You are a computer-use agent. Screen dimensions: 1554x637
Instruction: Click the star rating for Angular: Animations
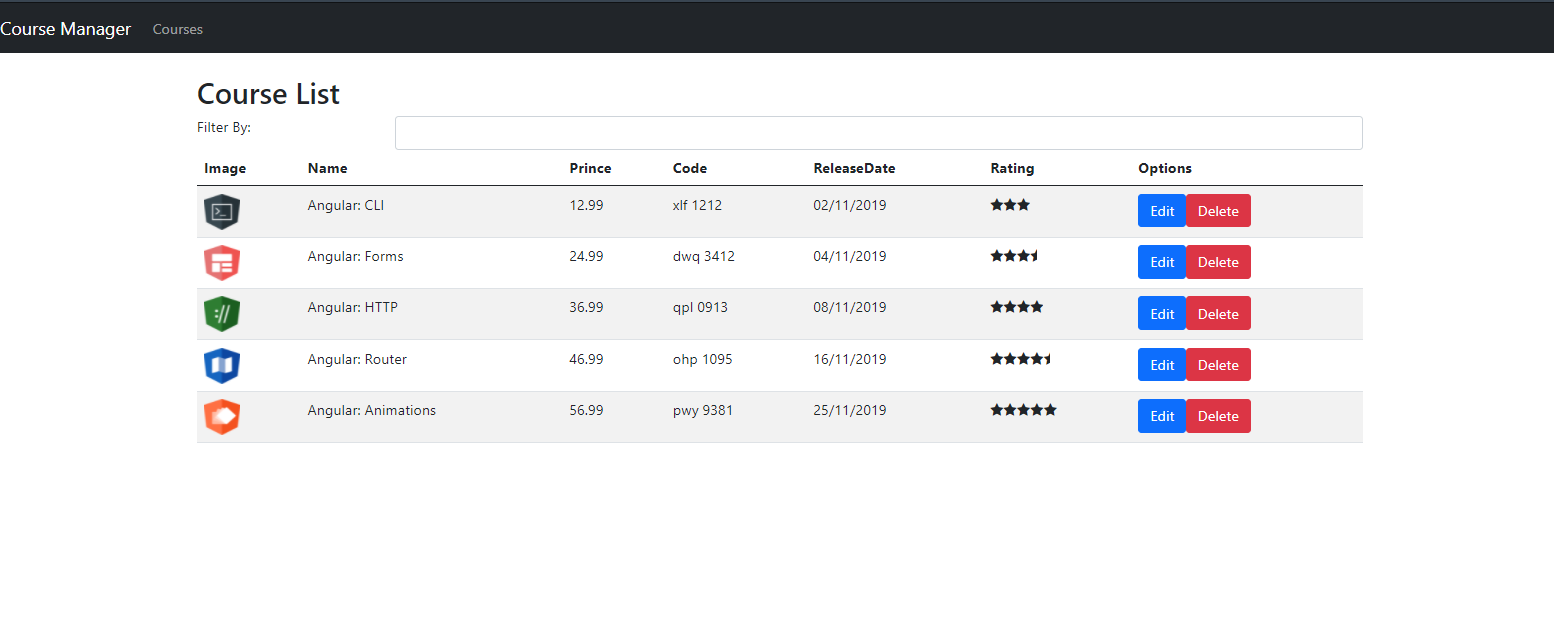point(1024,410)
